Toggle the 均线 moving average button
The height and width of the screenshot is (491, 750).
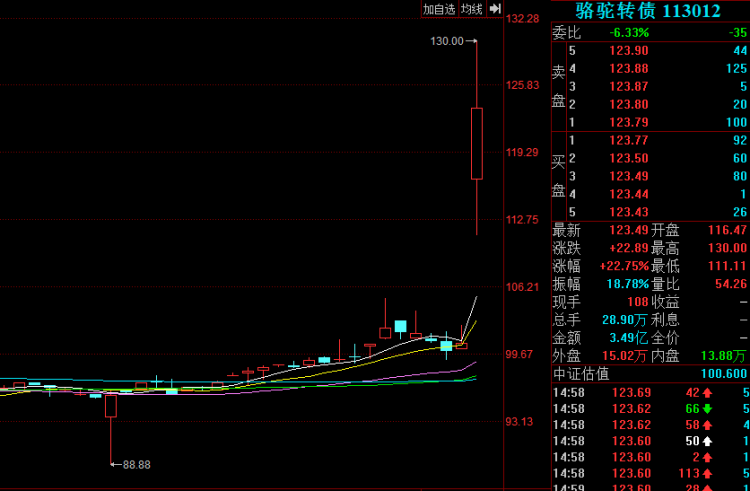[x=472, y=9]
